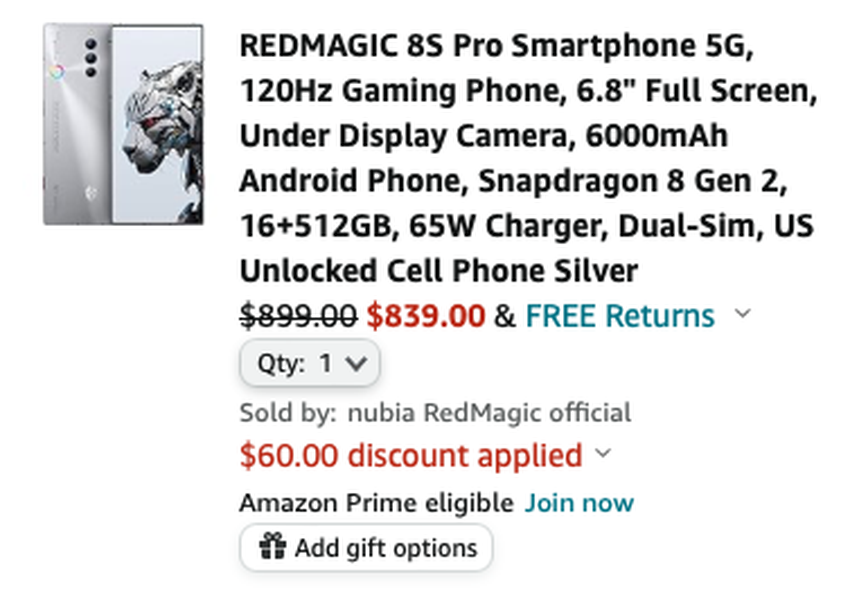The image size is (850, 595).
Task: Click the FREE Returns link
Action: click(x=620, y=316)
